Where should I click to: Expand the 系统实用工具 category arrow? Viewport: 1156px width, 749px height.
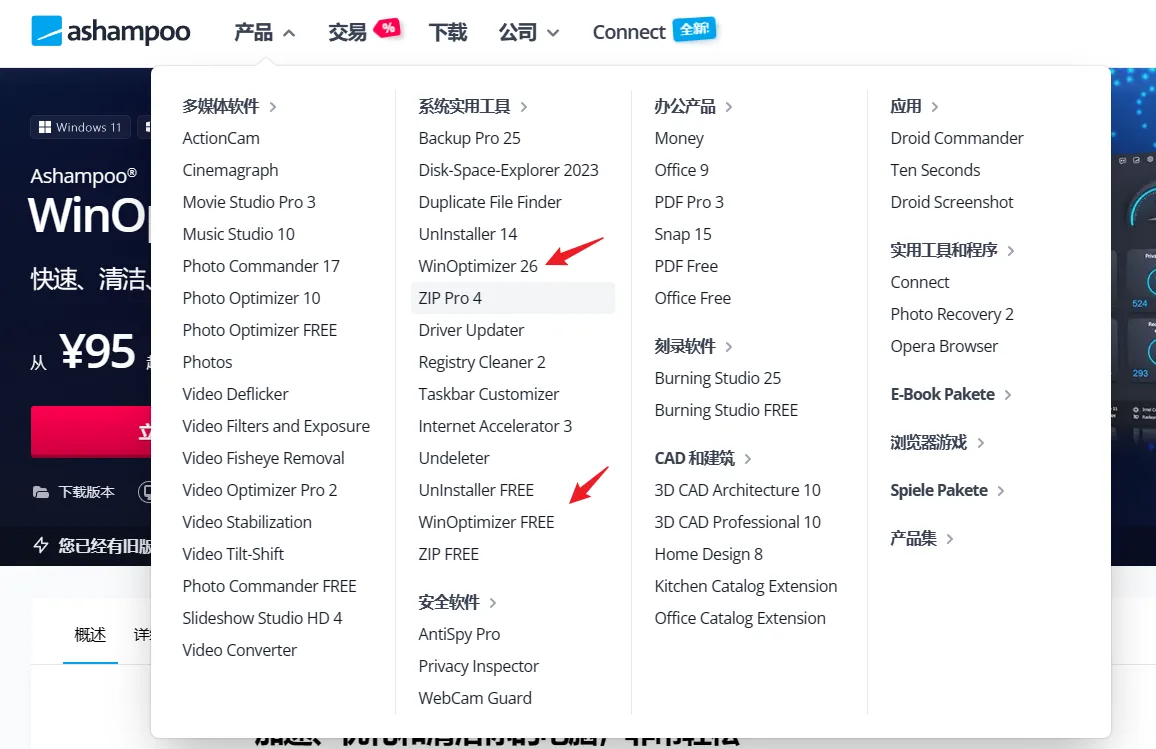click(524, 106)
